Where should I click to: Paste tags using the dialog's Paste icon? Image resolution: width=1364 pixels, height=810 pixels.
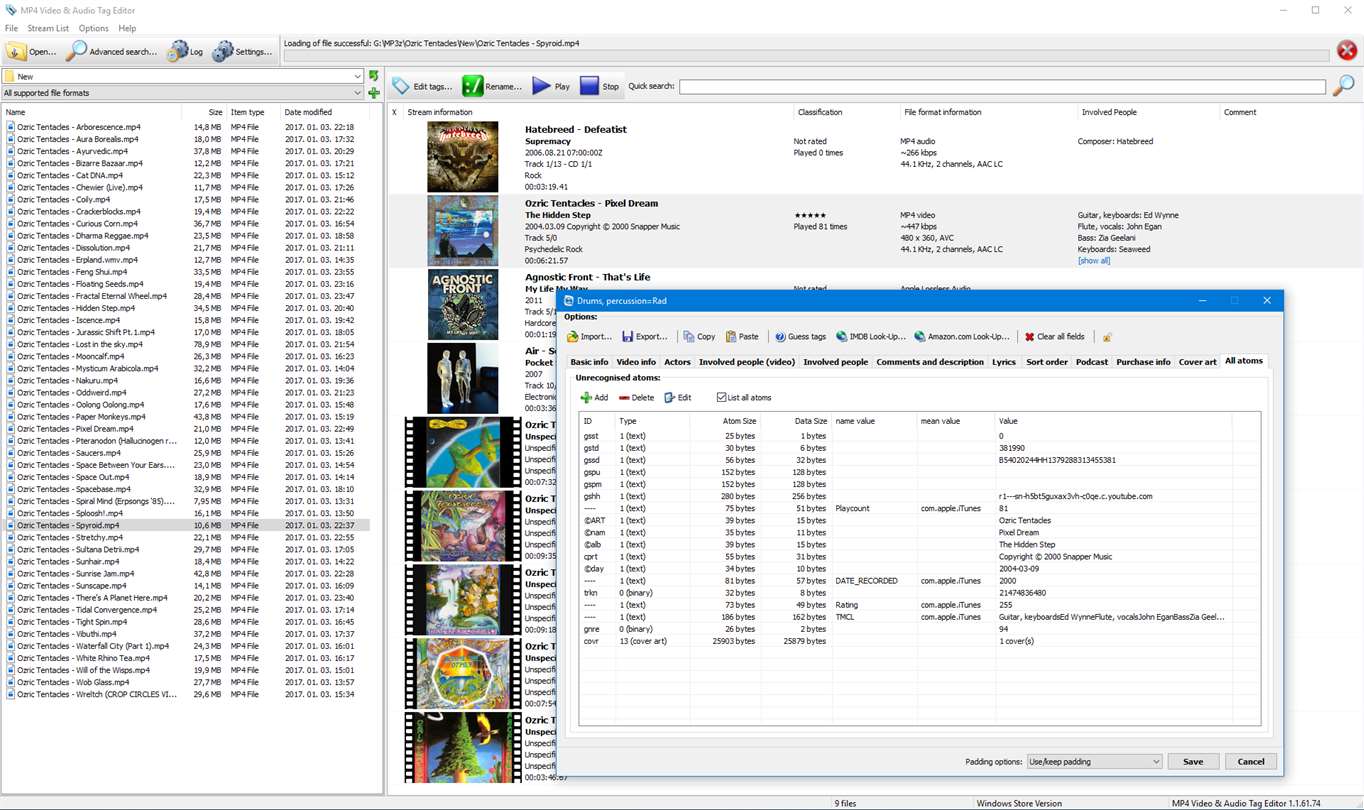coord(742,337)
